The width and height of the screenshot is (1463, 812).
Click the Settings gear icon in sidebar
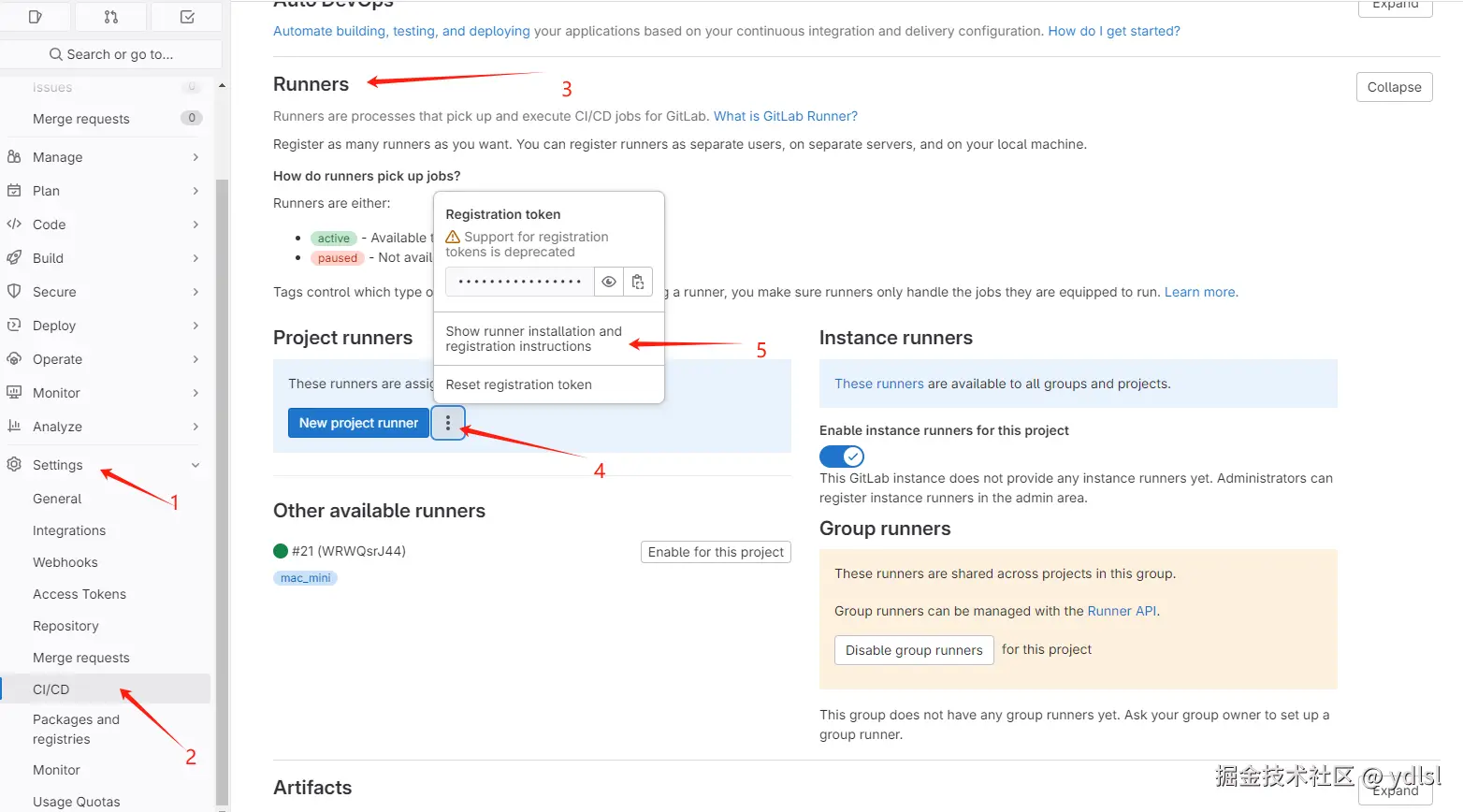pyautogui.click(x=14, y=464)
